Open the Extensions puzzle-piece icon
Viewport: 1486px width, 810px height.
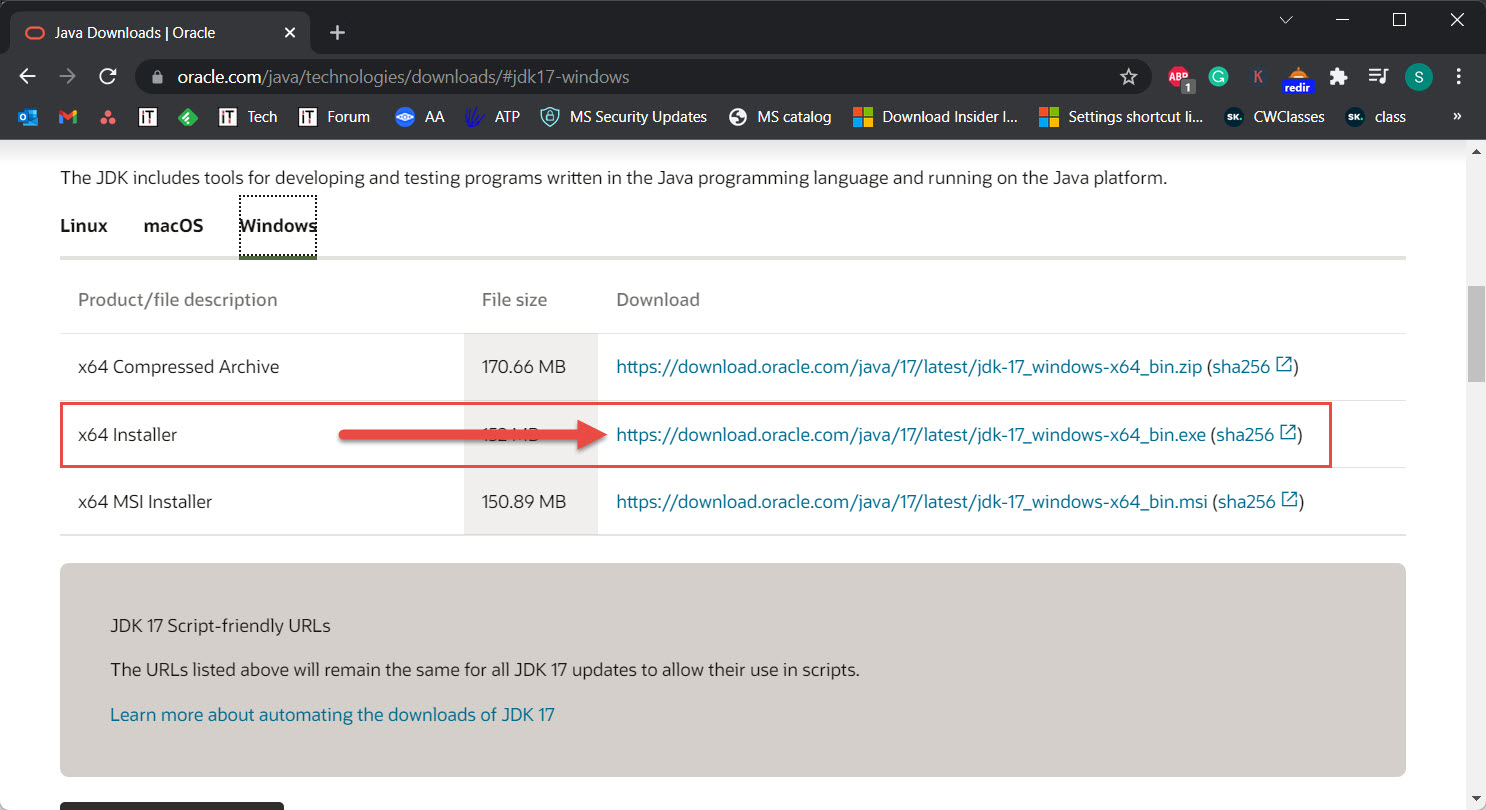[x=1338, y=76]
